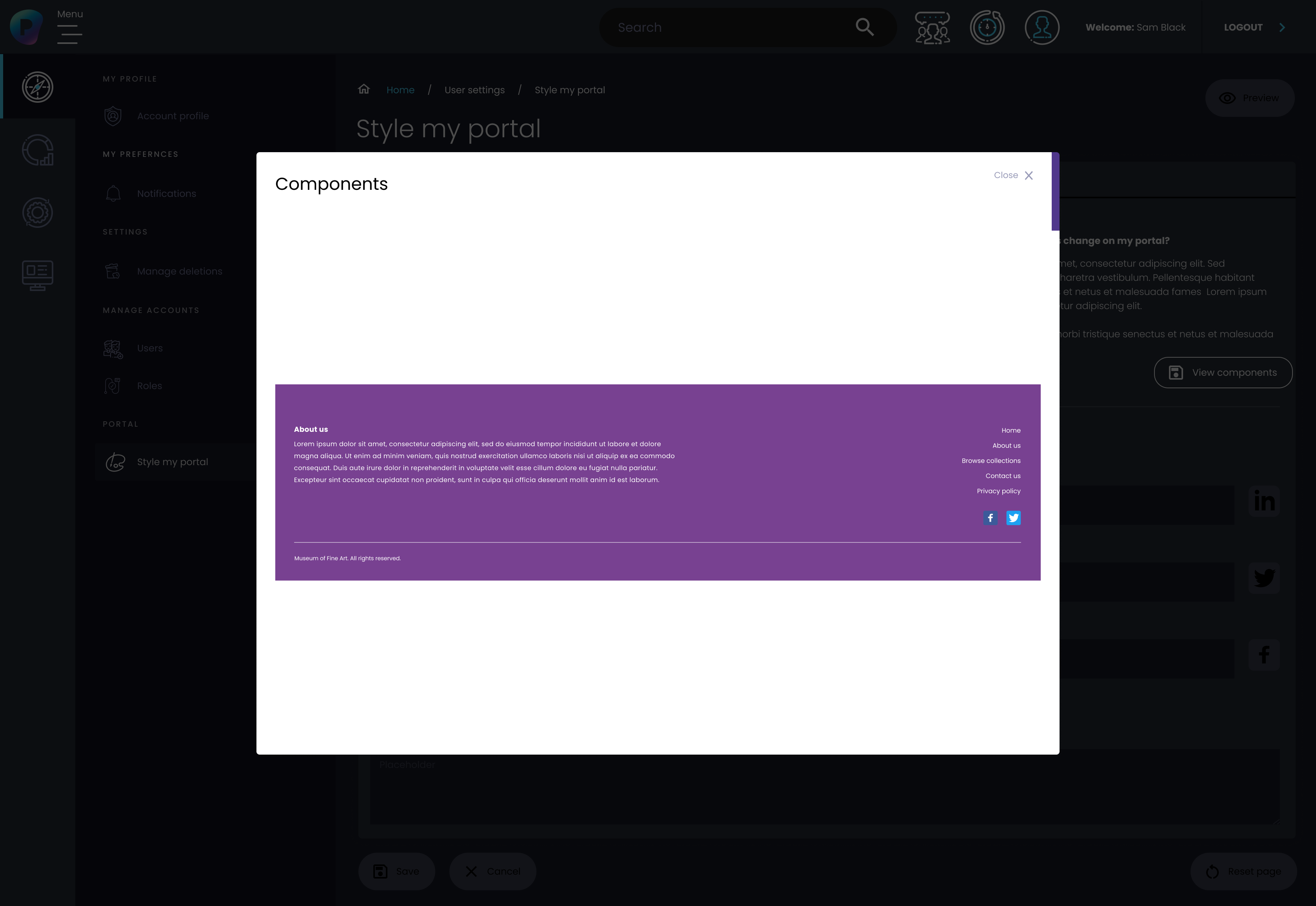Click the View components button
Screen dimensions: 1316x906
[x=1223, y=372]
